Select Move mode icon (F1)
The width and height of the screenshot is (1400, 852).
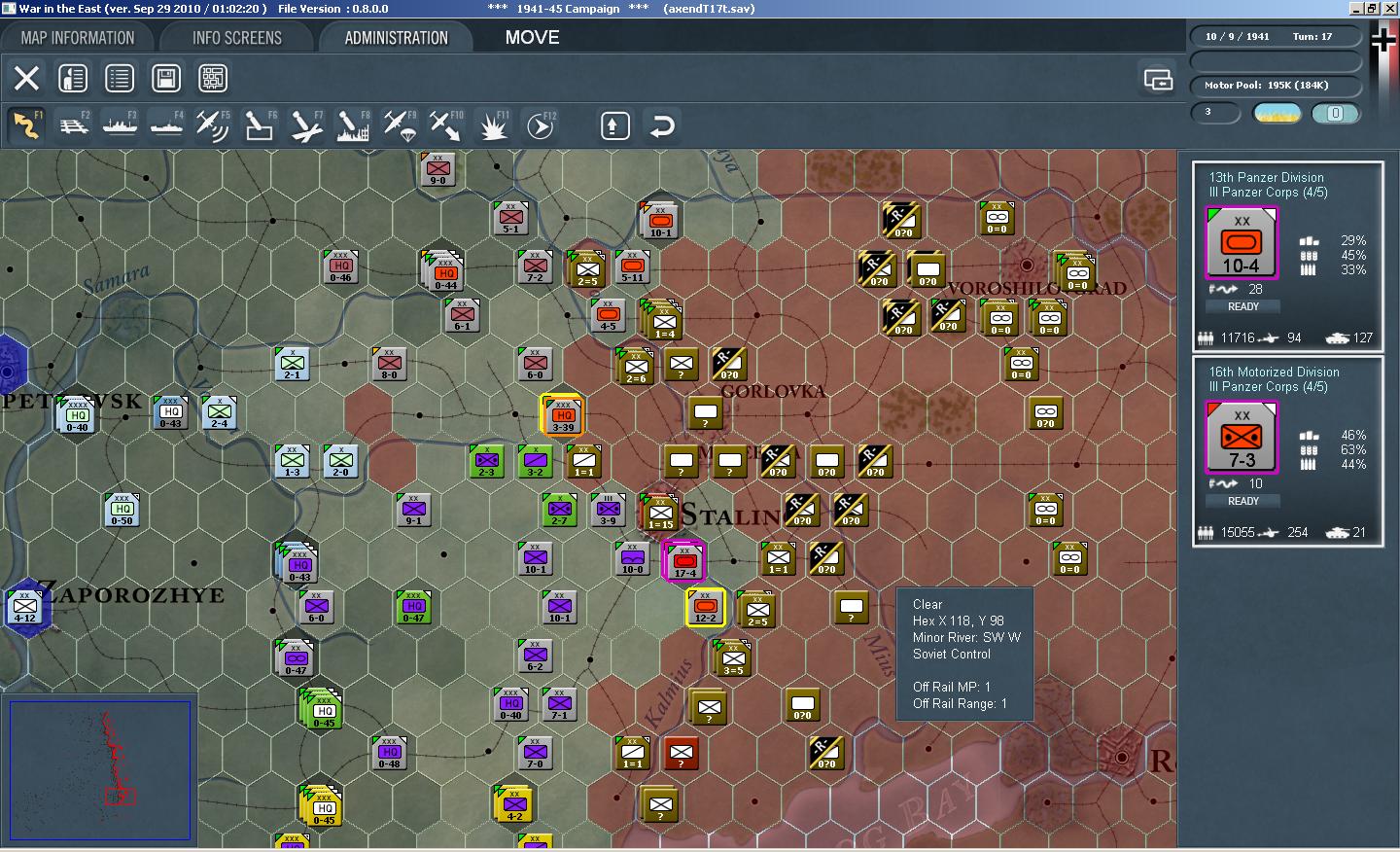26,125
